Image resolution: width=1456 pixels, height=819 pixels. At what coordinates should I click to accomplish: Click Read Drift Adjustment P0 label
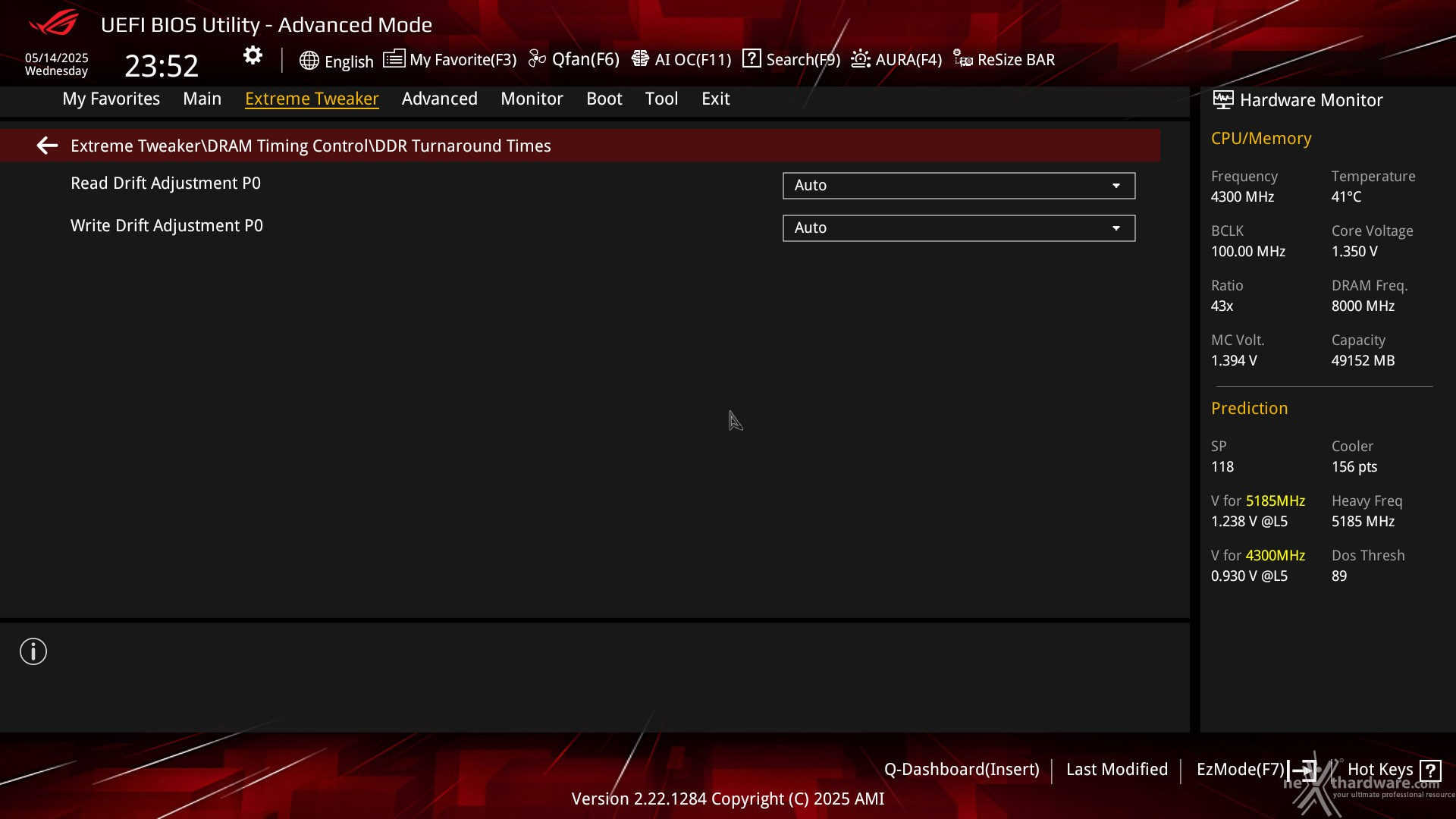pyautogui.click(x=165, y=184)
